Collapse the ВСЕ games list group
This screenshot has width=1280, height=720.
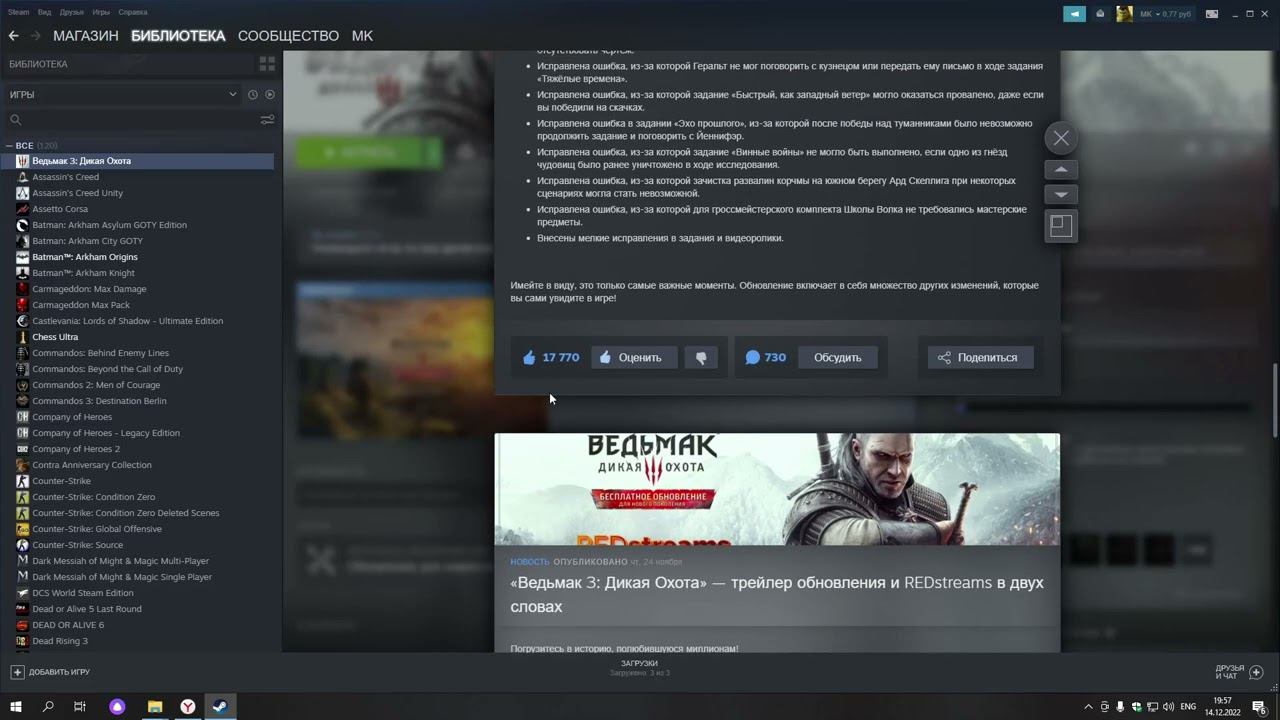tap(10, 146)
